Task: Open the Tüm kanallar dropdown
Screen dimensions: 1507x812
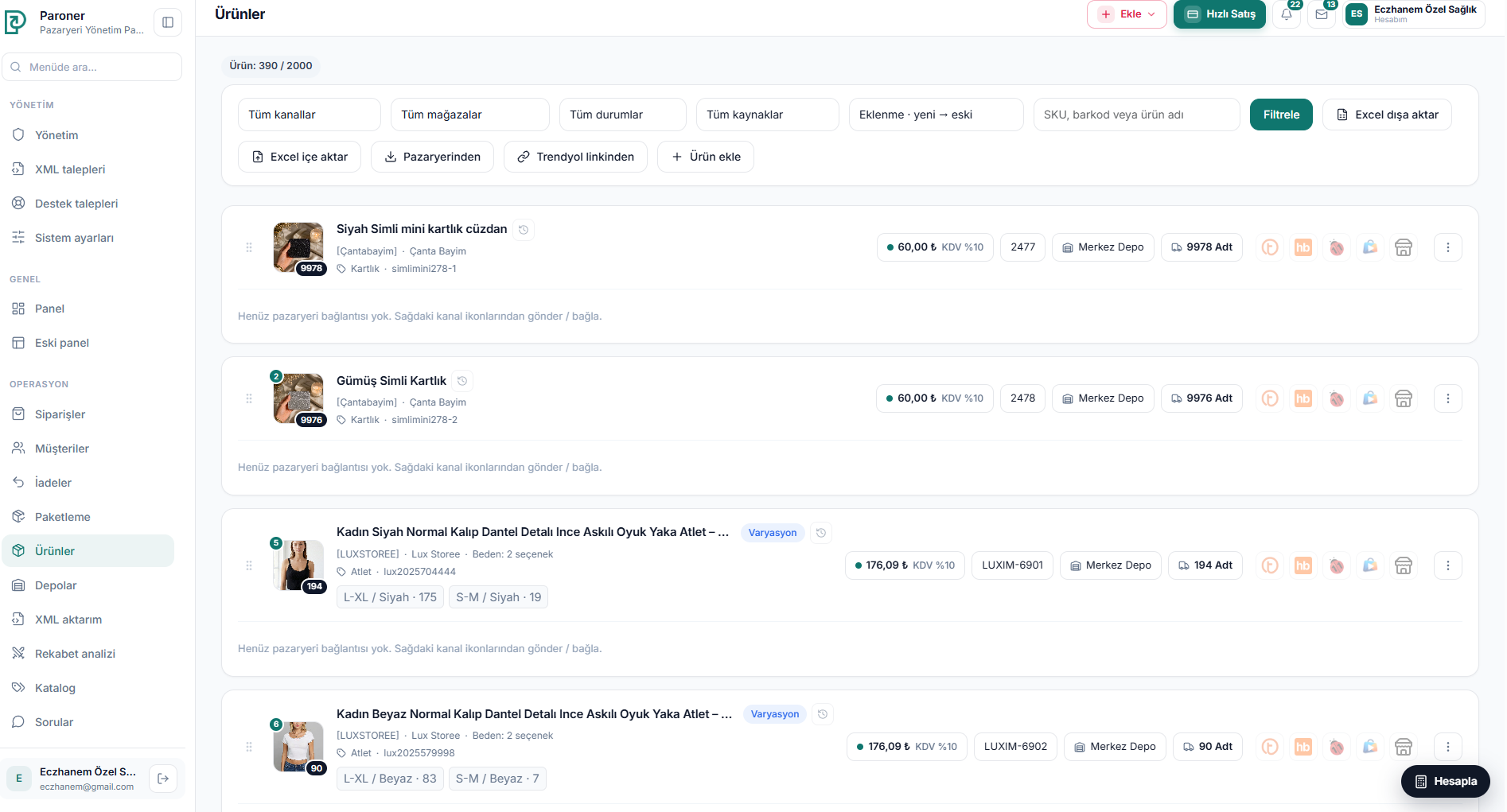Action: pos(310,115)
